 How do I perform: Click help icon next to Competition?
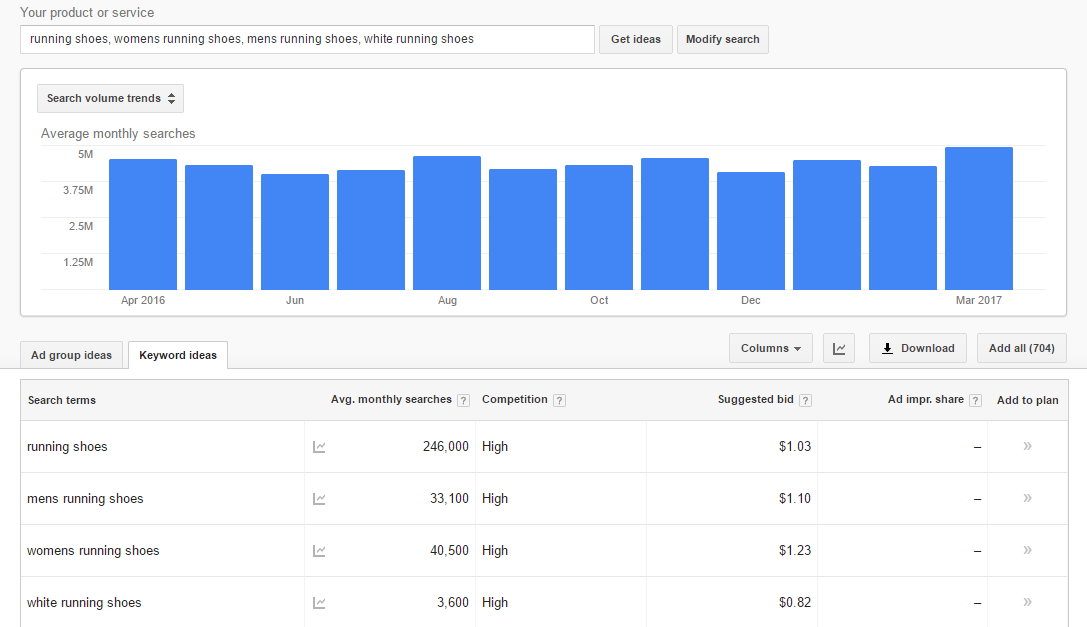click(559, 400)
